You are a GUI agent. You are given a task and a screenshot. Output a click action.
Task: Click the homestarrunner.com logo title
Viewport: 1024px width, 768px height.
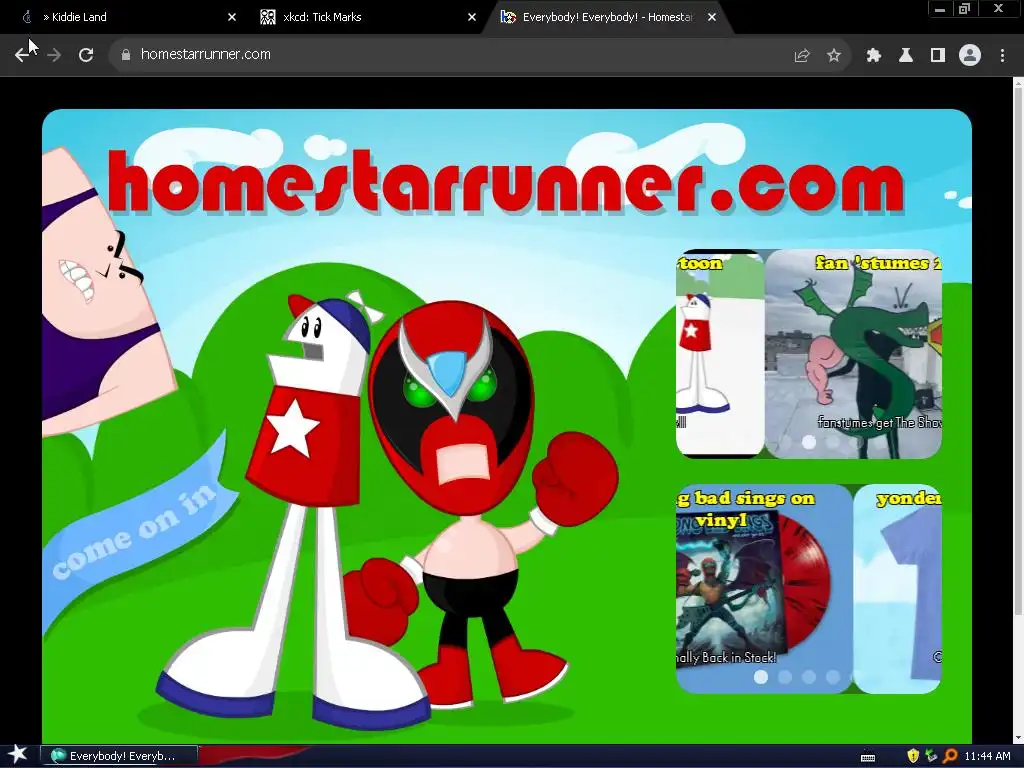506,183
